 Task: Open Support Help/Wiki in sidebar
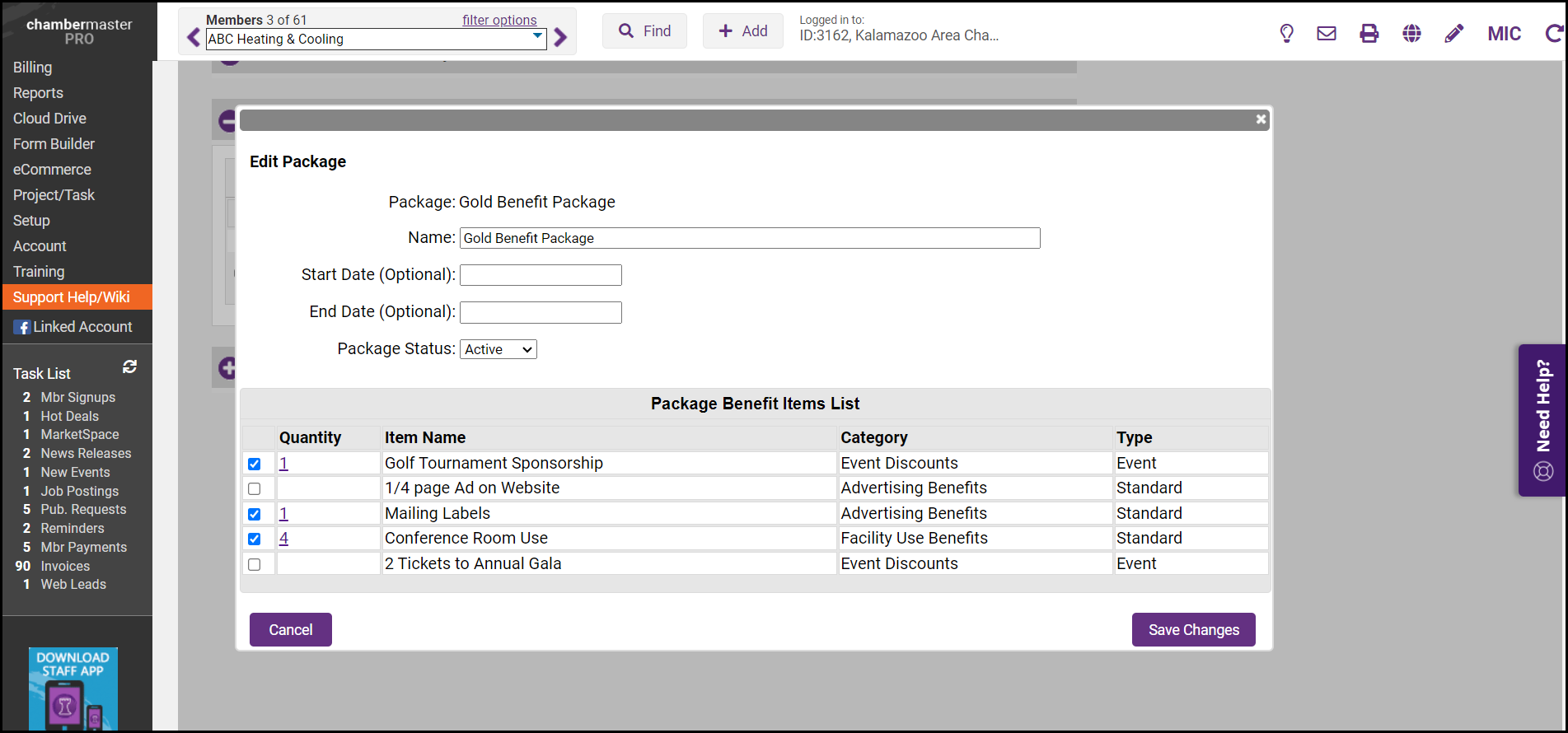72,297
